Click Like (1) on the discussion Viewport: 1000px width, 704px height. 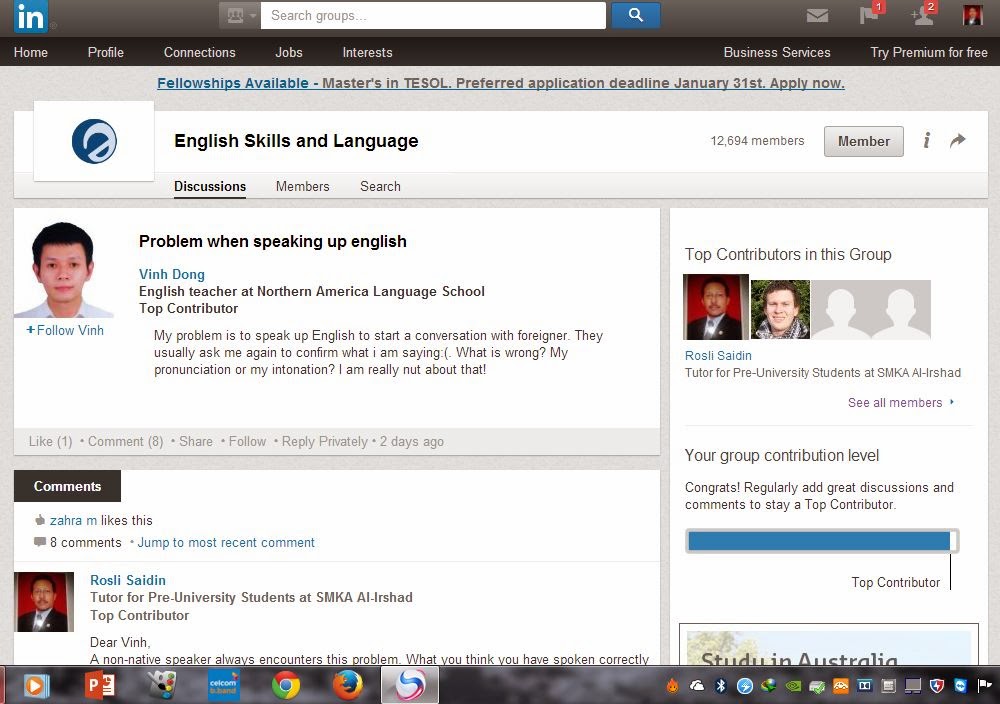click(50, 441)
